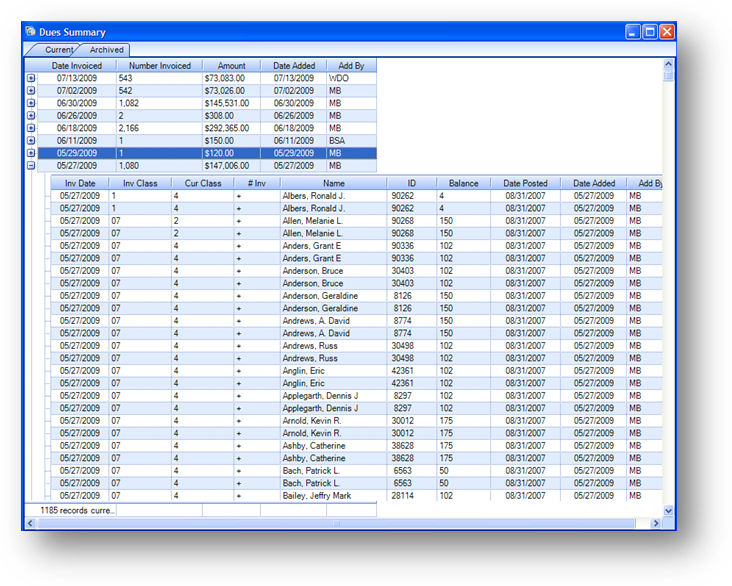Image resolution: width=732 pixels, height=586 pixels.
Task: Sort by the Amount column header
Action: tap(231, 65)
